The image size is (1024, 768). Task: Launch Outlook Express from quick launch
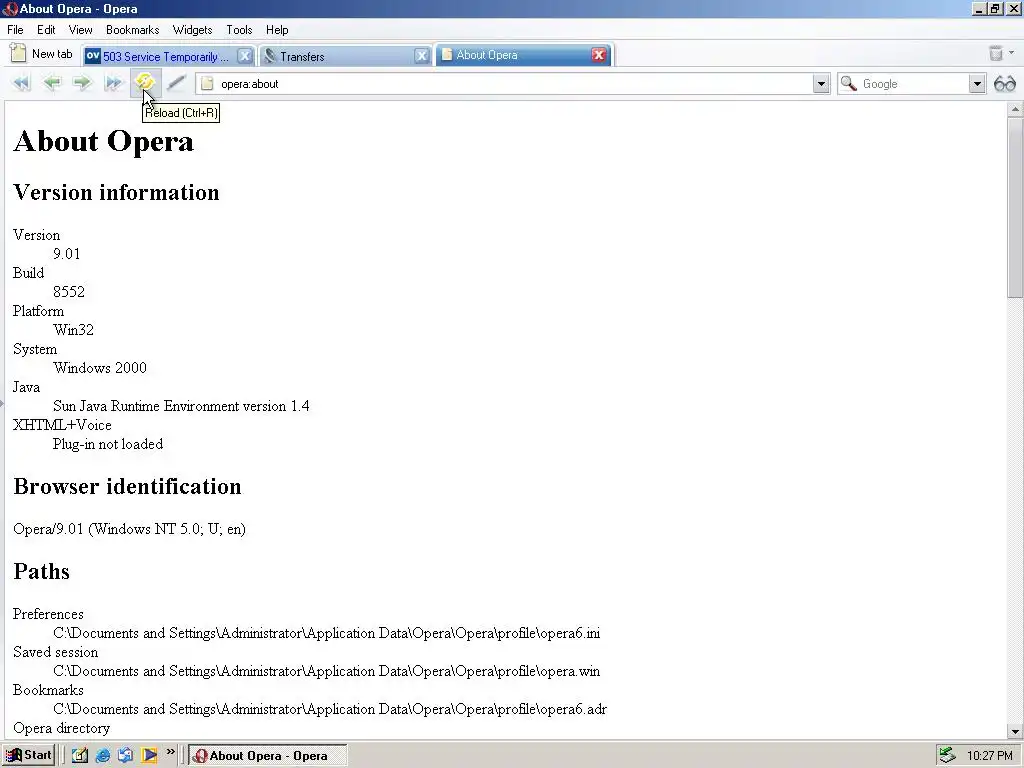[x=125, y=755]
